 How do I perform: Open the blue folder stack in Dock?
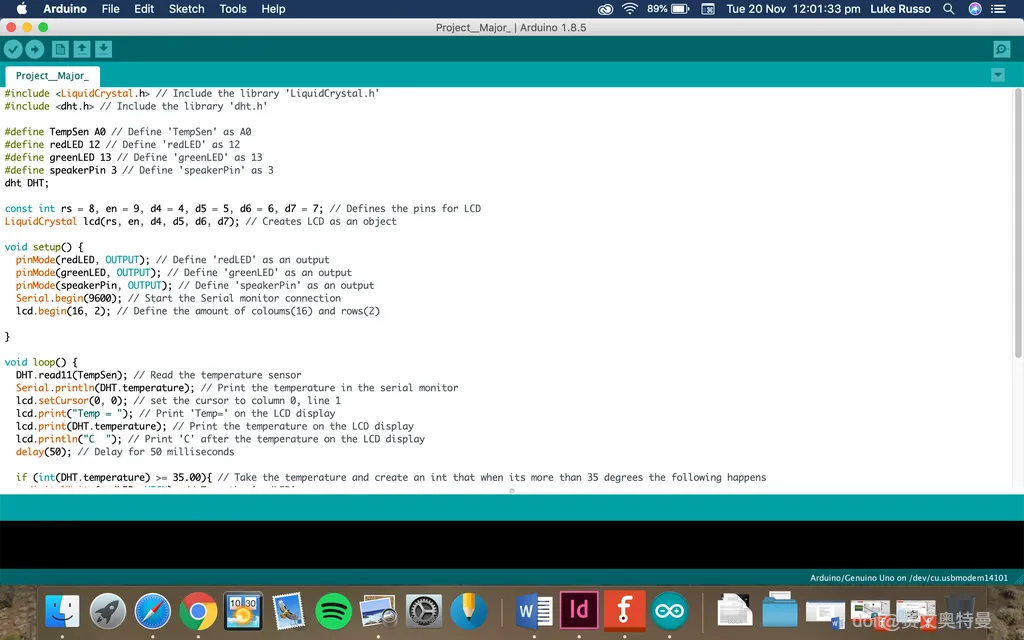click(x=780, y=610)
